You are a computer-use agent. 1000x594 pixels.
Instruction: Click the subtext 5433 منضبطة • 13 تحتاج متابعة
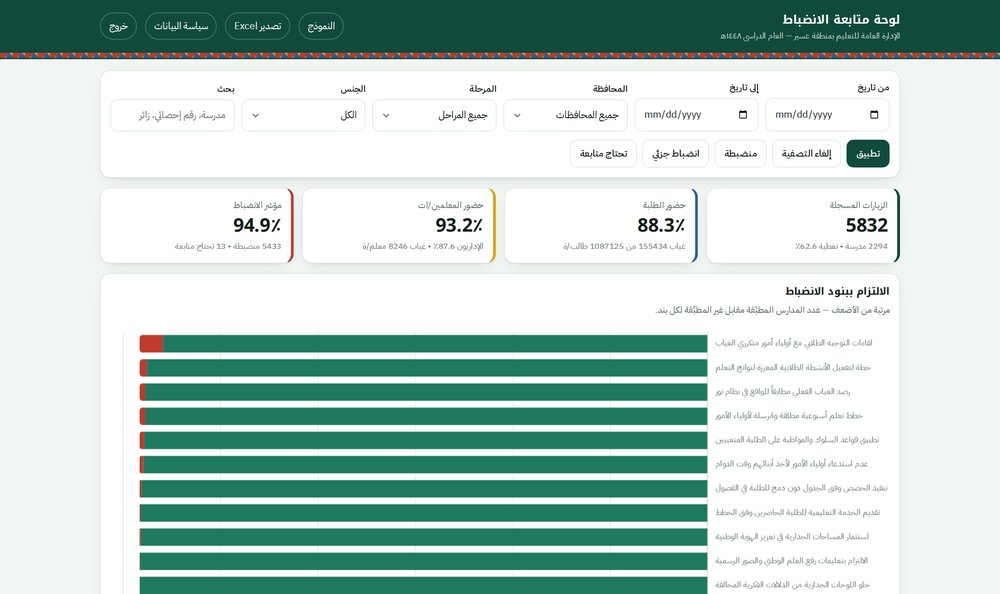(x=228, y=246)
